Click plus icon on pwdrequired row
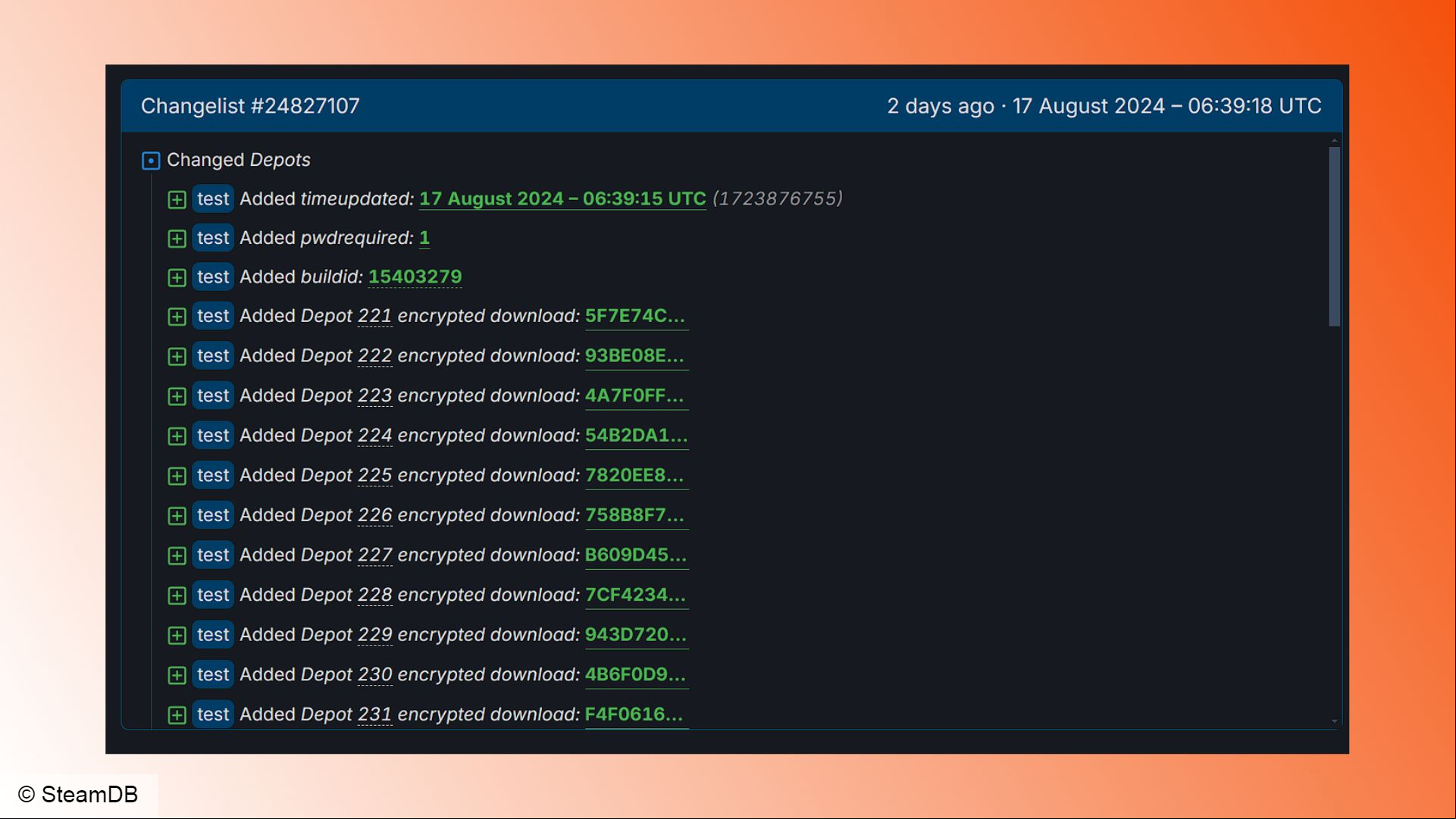Image resolution: width=1456 pixels, height=819 pixels. [177, 239]
